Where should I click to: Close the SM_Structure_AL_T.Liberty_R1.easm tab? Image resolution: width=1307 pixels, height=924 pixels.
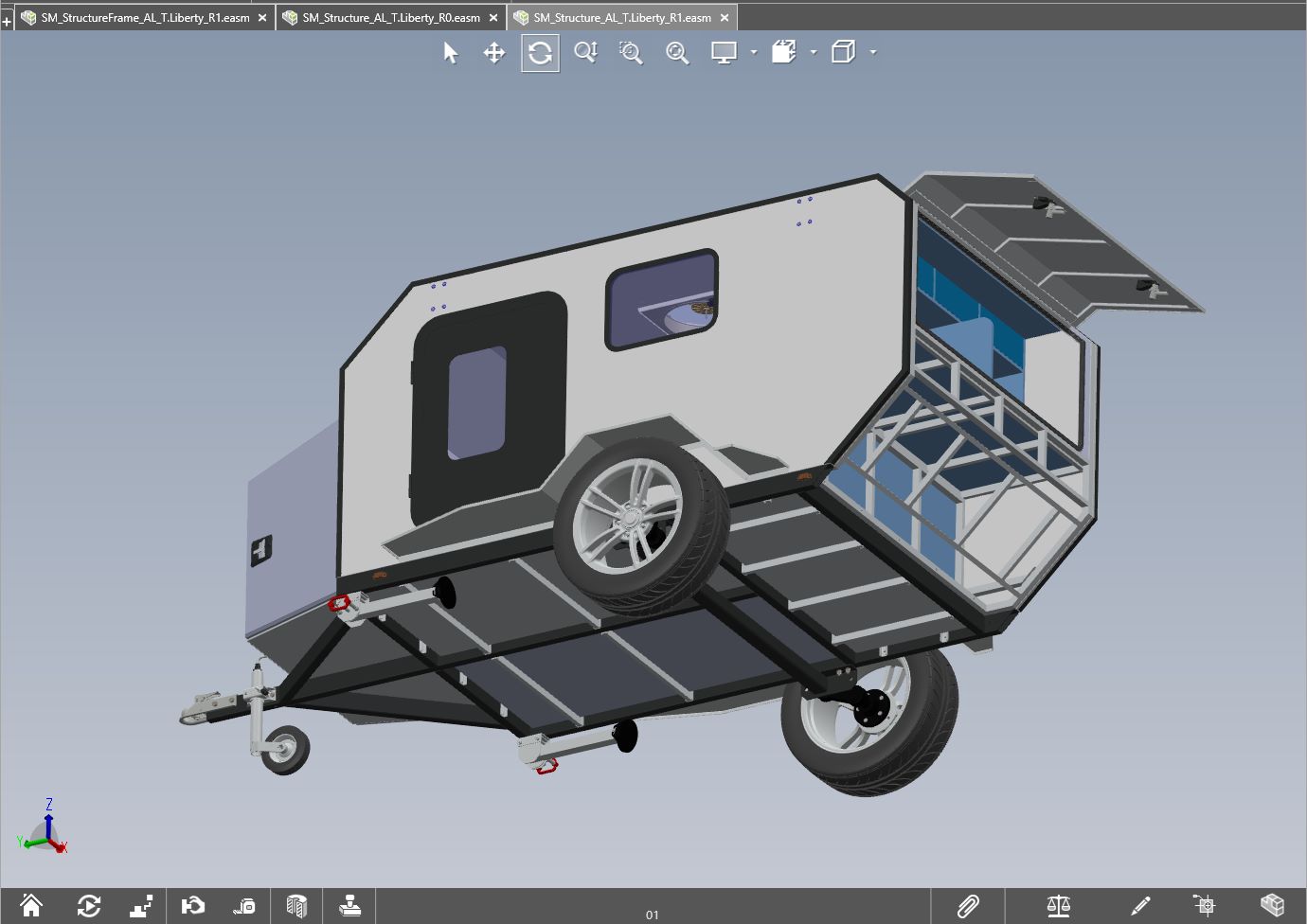[x=725, y=18]
